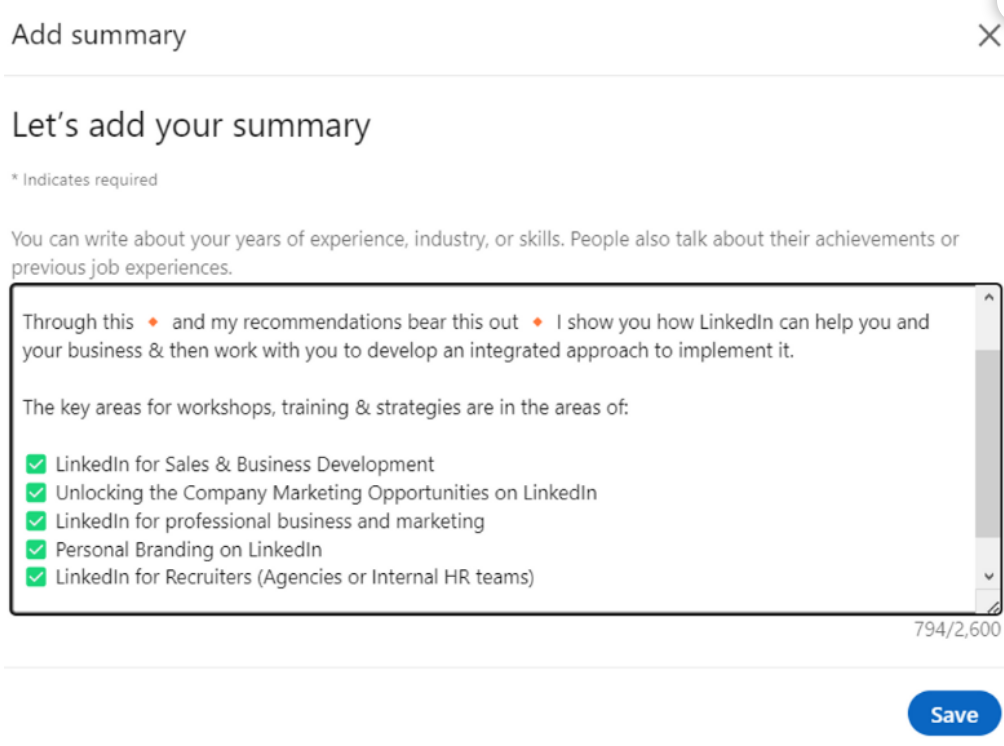The height and width of the screenshot is (746, 1004).
Task: Click the green checkmark beside Unlocking the Company Marketing
Action: 36,492
